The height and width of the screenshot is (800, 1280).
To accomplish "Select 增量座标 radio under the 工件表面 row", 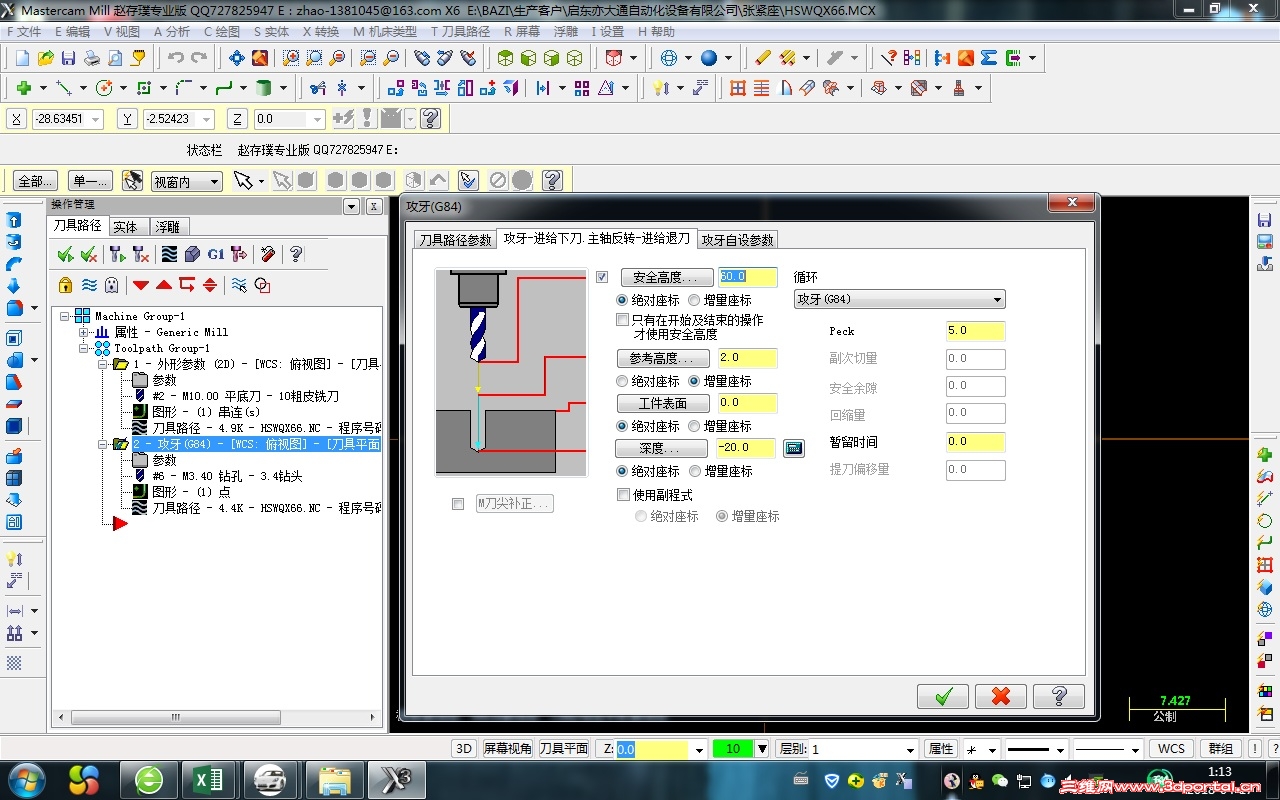I will tap(694, 426).
